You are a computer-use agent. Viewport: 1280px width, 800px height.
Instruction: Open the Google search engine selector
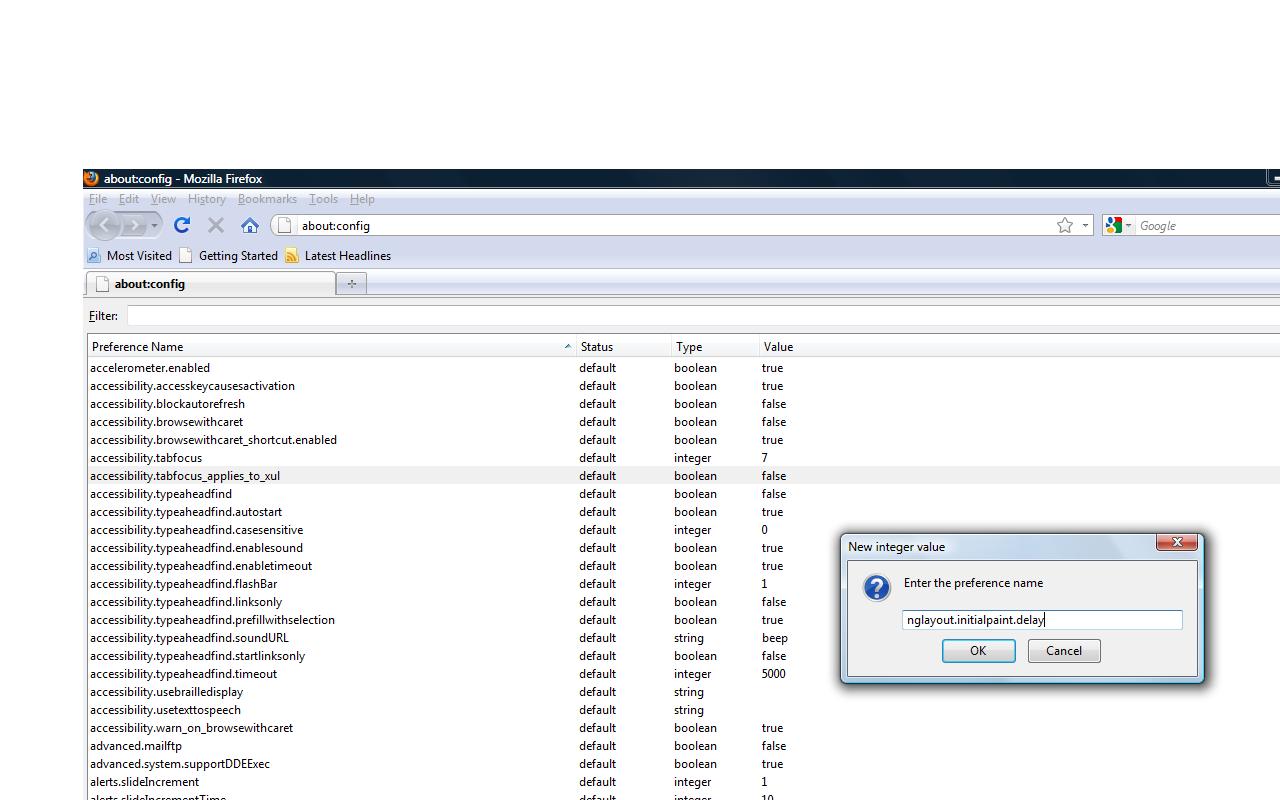1117,225
